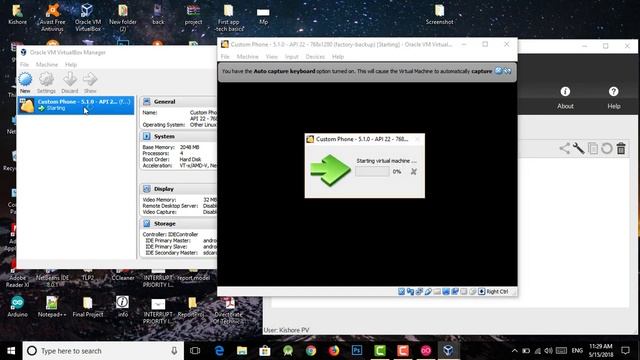640x360 pixels.
Task: Open Help in Genymotion window
Action: (613, 98)
